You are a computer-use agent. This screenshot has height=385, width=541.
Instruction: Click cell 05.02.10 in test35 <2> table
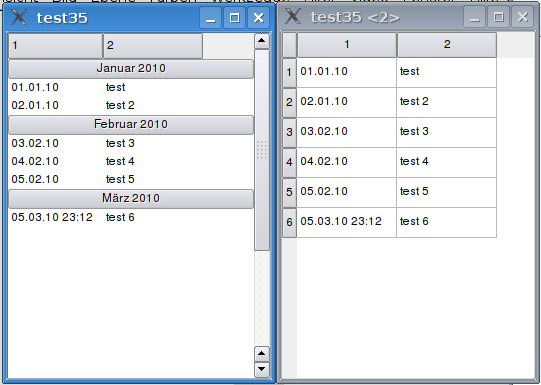[347, 192]
